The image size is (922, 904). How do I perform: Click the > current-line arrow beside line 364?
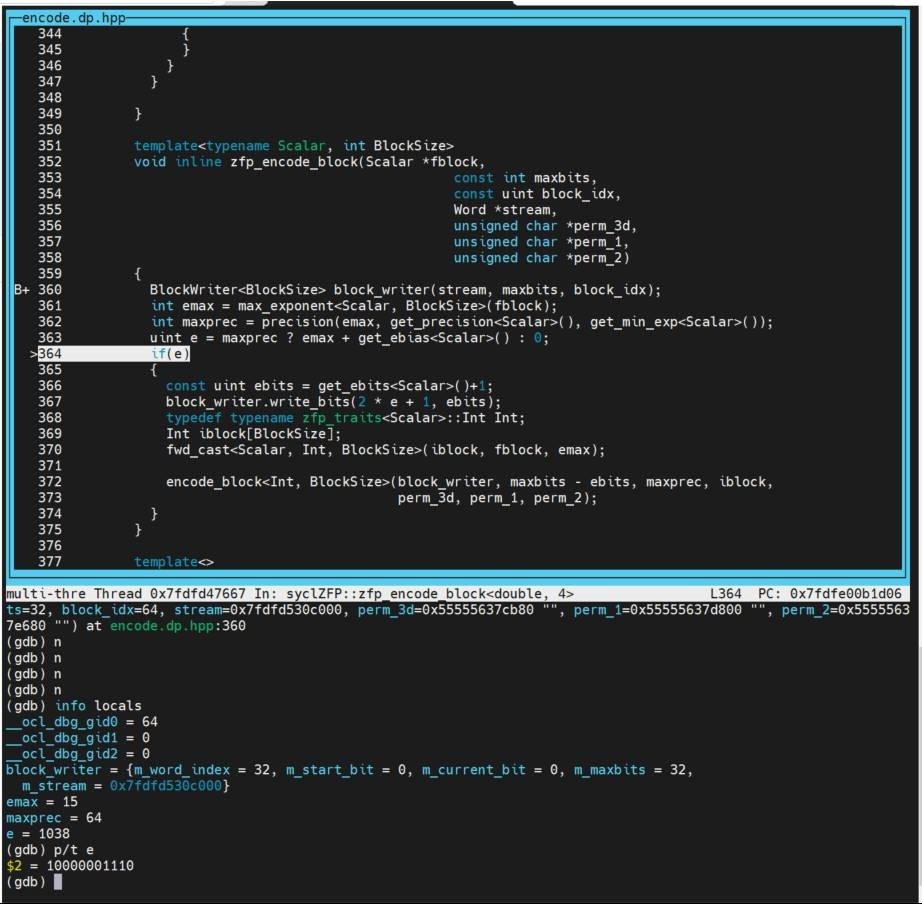[x=34, y=354]
